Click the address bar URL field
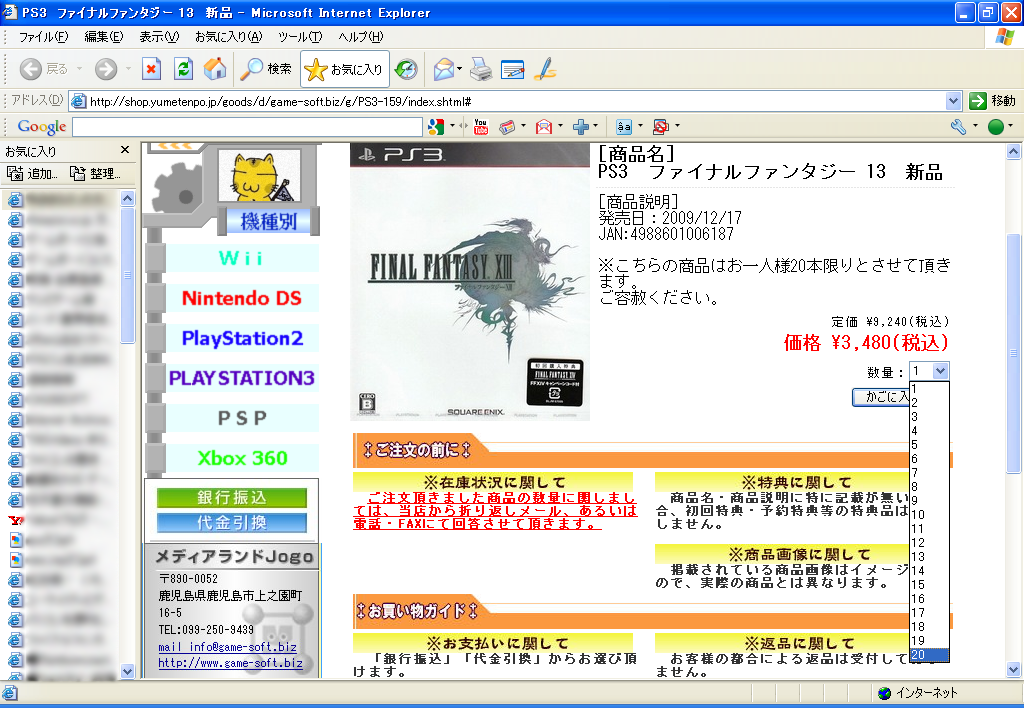Viewport: 1024px width, 708px height. click(507, 101)
